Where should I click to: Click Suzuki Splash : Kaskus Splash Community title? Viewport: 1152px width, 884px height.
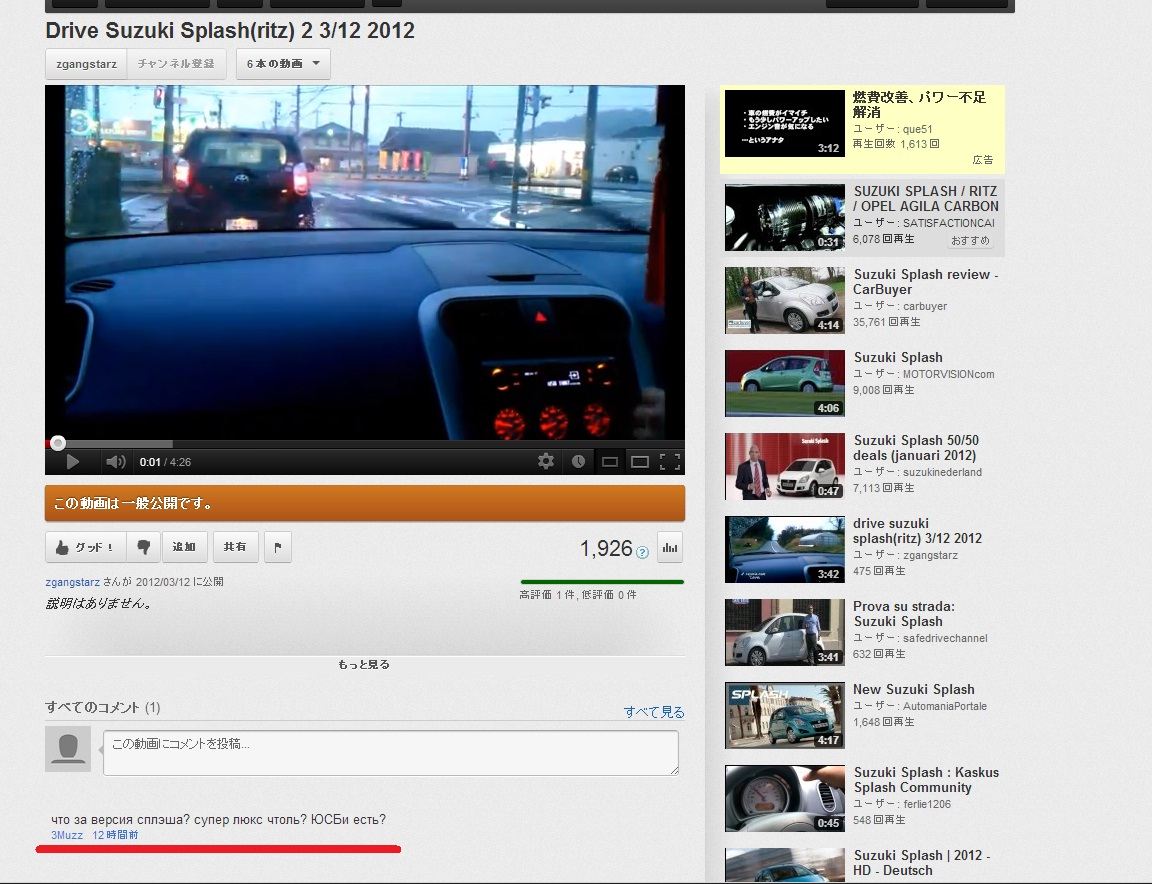tap(926, 780)
